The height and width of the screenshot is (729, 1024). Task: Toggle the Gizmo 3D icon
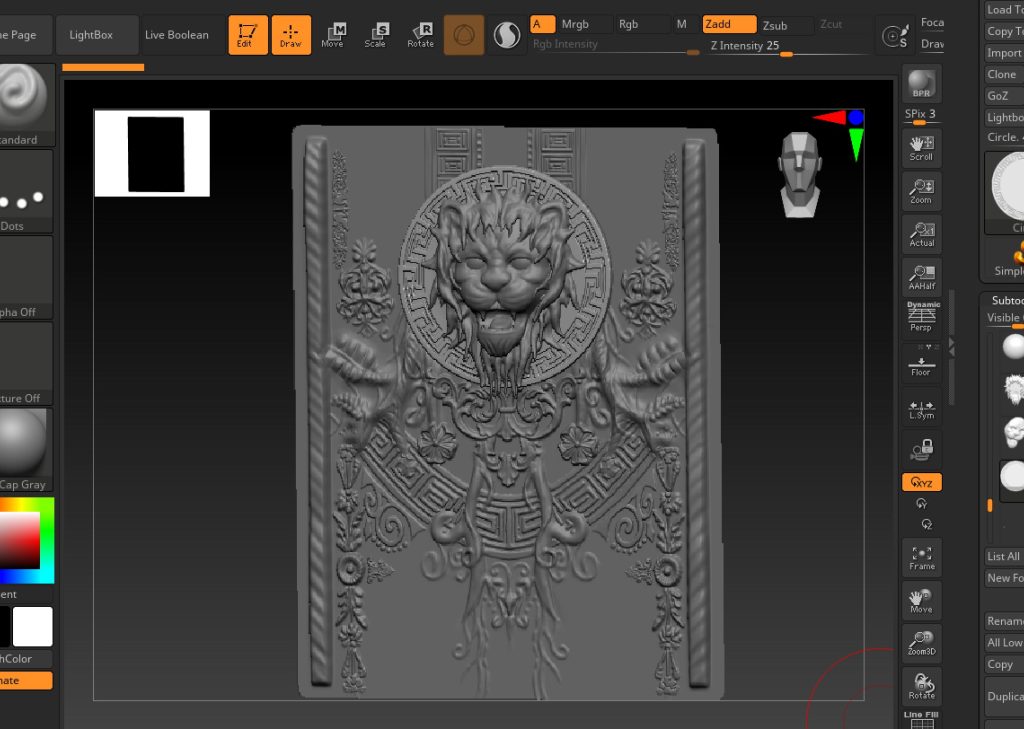(x=464, y=35)
